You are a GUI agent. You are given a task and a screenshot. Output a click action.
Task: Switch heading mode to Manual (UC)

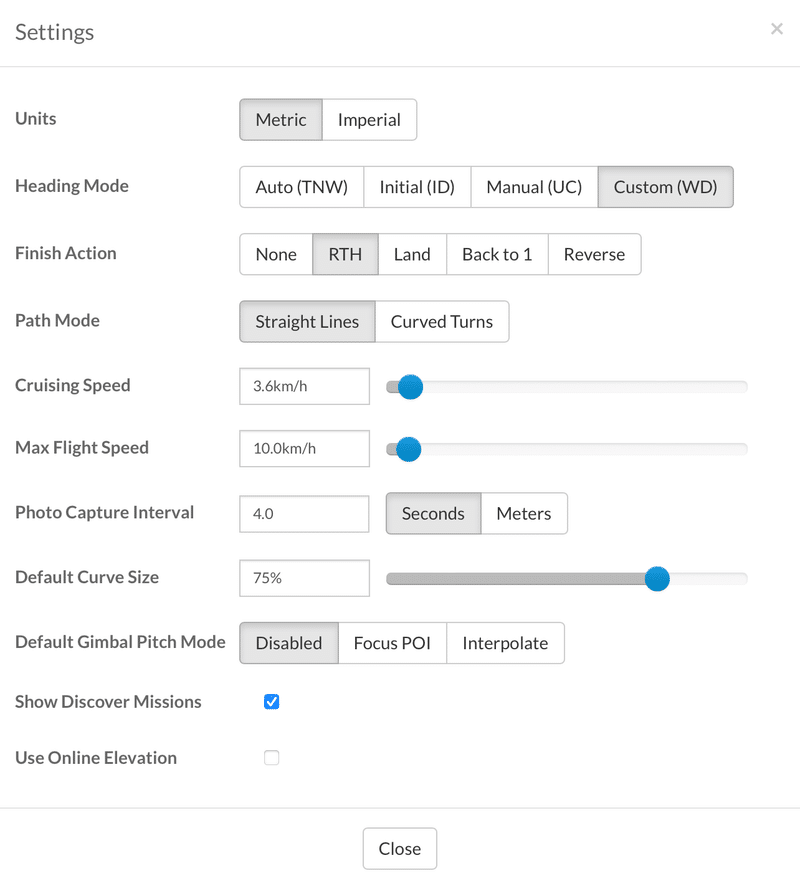click(x=534, y=187)
